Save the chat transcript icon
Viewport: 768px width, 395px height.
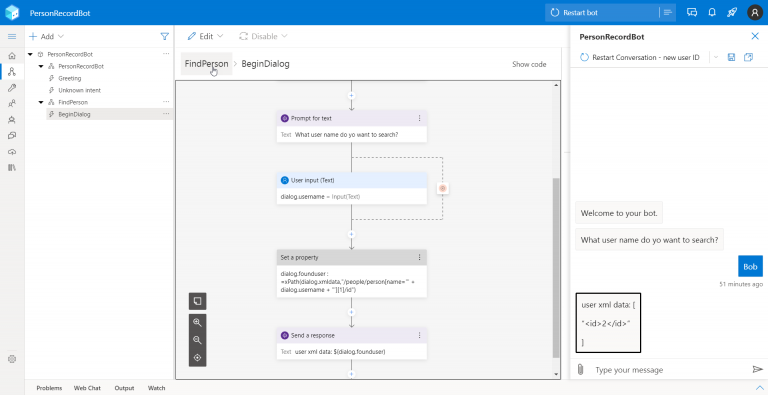(731, 57)
